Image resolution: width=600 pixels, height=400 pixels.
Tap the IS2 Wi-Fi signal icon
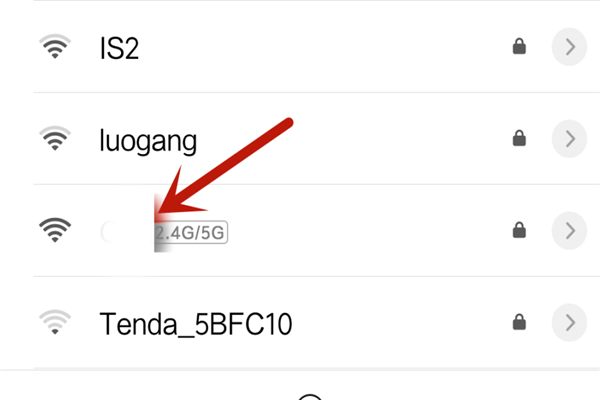point(55,46)
